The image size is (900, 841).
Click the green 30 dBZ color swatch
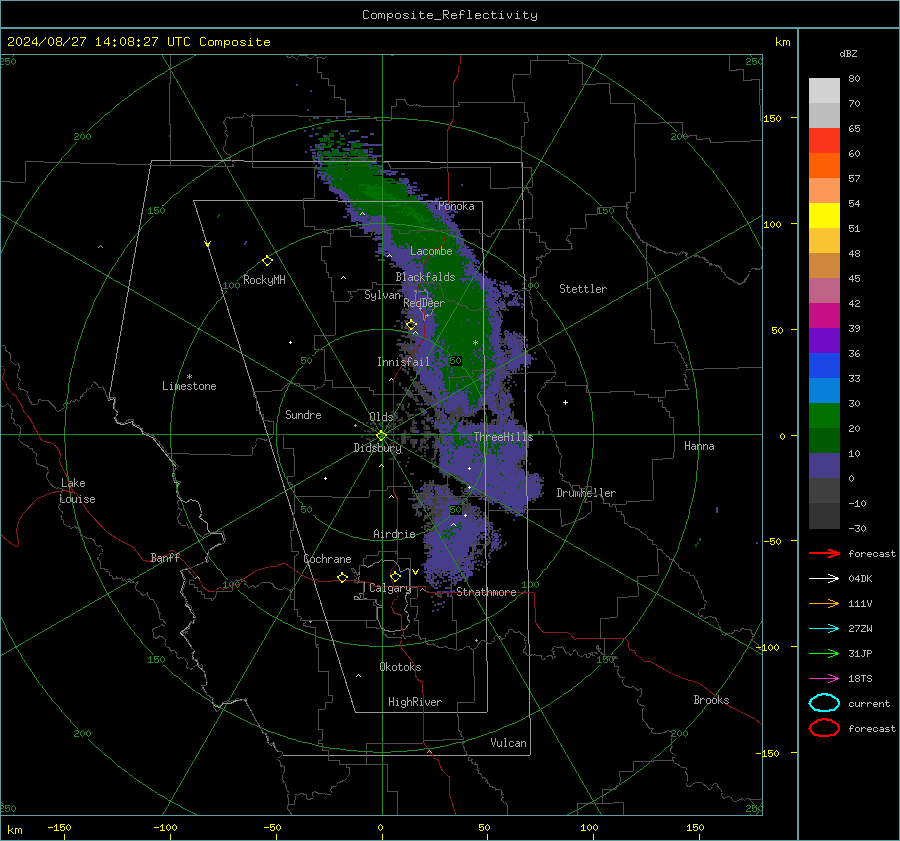tap(824, 416)
